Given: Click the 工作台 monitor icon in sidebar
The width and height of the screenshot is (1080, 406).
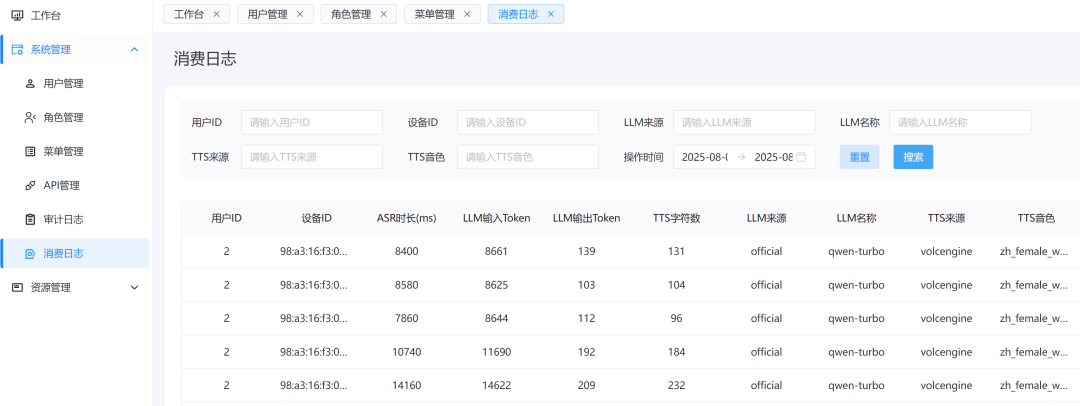Looking at the screenshot, I should pos(17,16).
